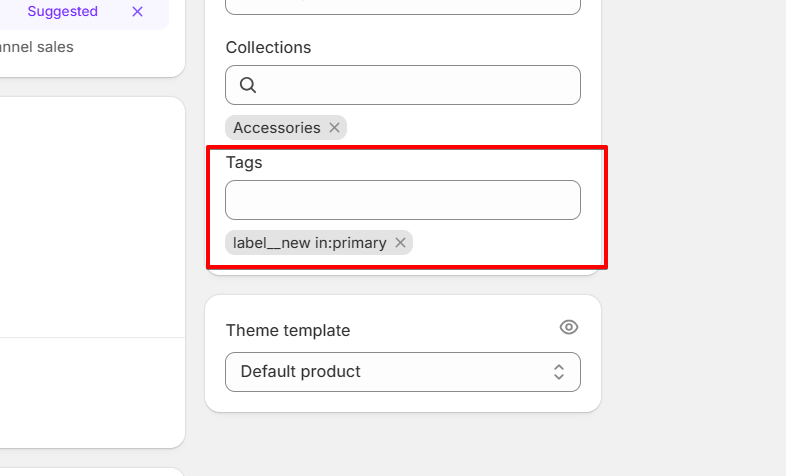The width and height of the screenshot is (786, 476).
Task: Click the magnifier icon in Collections search
Action: [248, 86]
